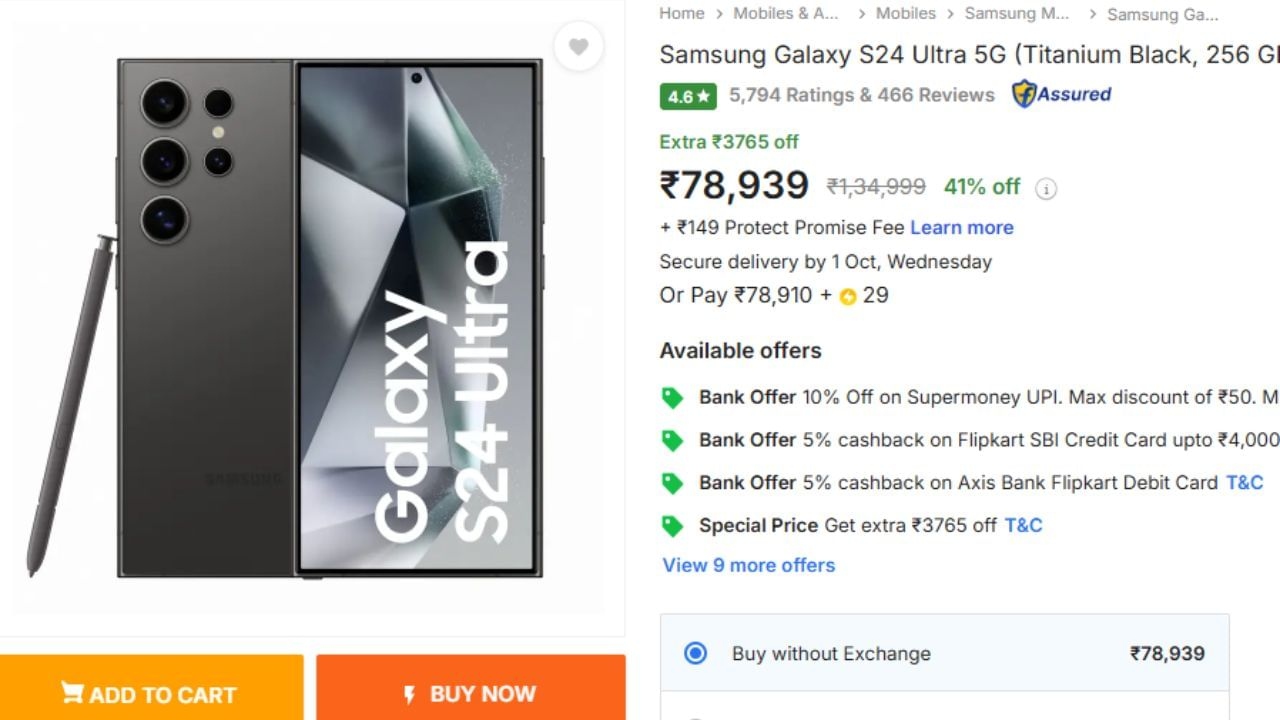Open the 5,794 Ratings & 466 Reviews link
The image size is (1280, 720).
[x=861, y=96]
